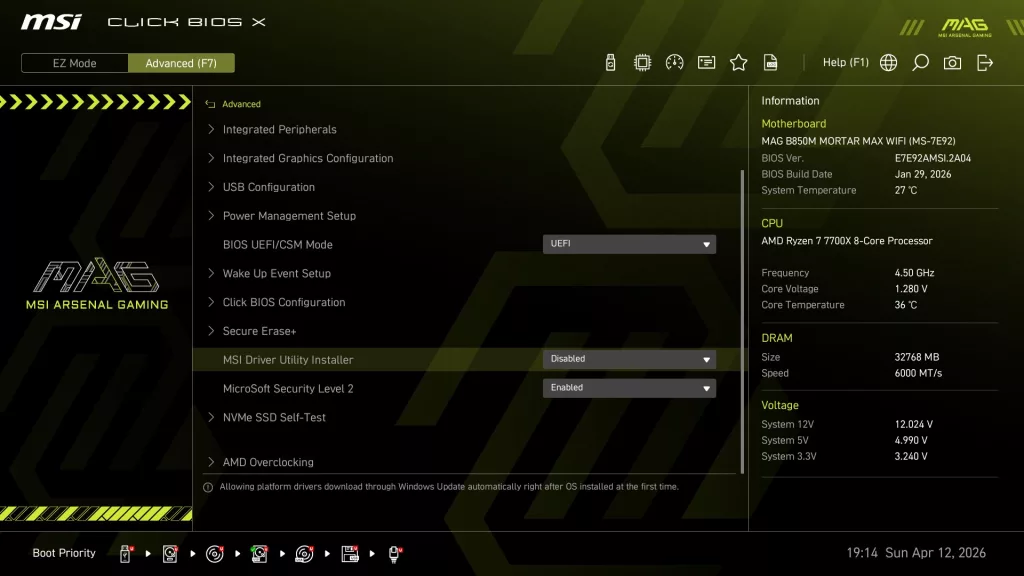Click System 3.3V value '3.240 V'
The height and width of the screenshot is (576, 1024).
911,456
